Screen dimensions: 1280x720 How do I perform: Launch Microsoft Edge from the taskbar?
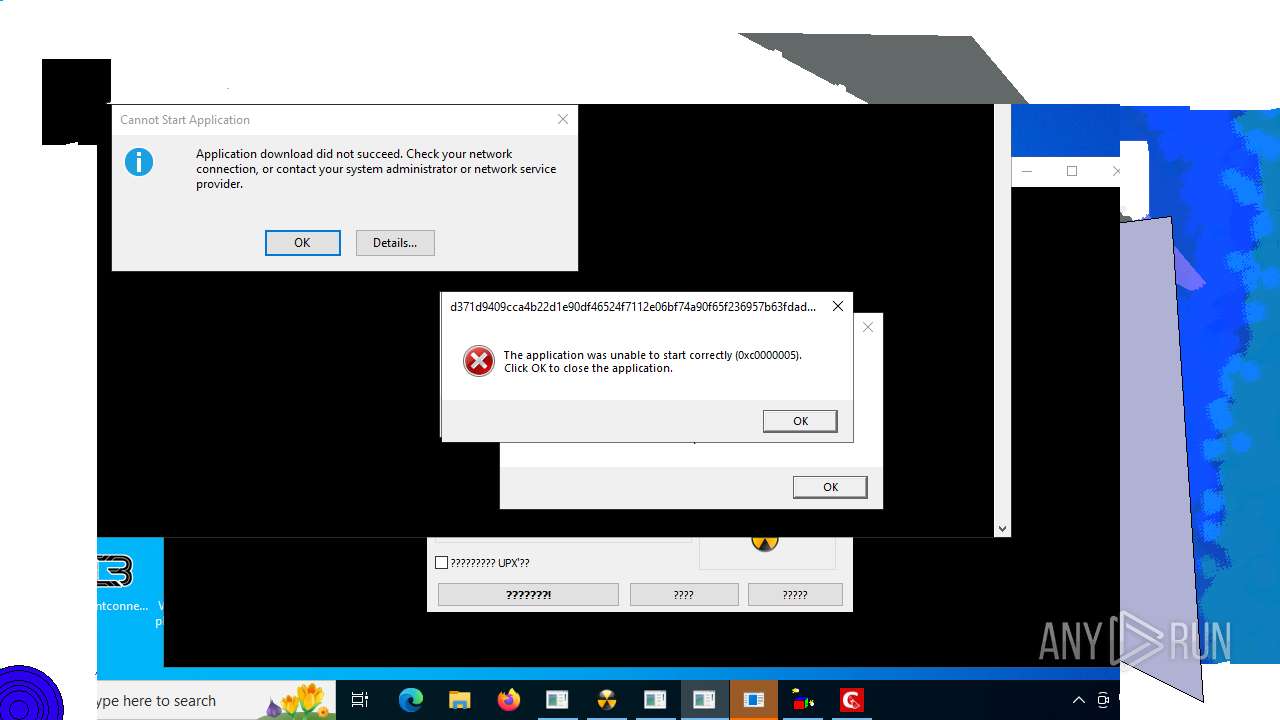point(411,701)
